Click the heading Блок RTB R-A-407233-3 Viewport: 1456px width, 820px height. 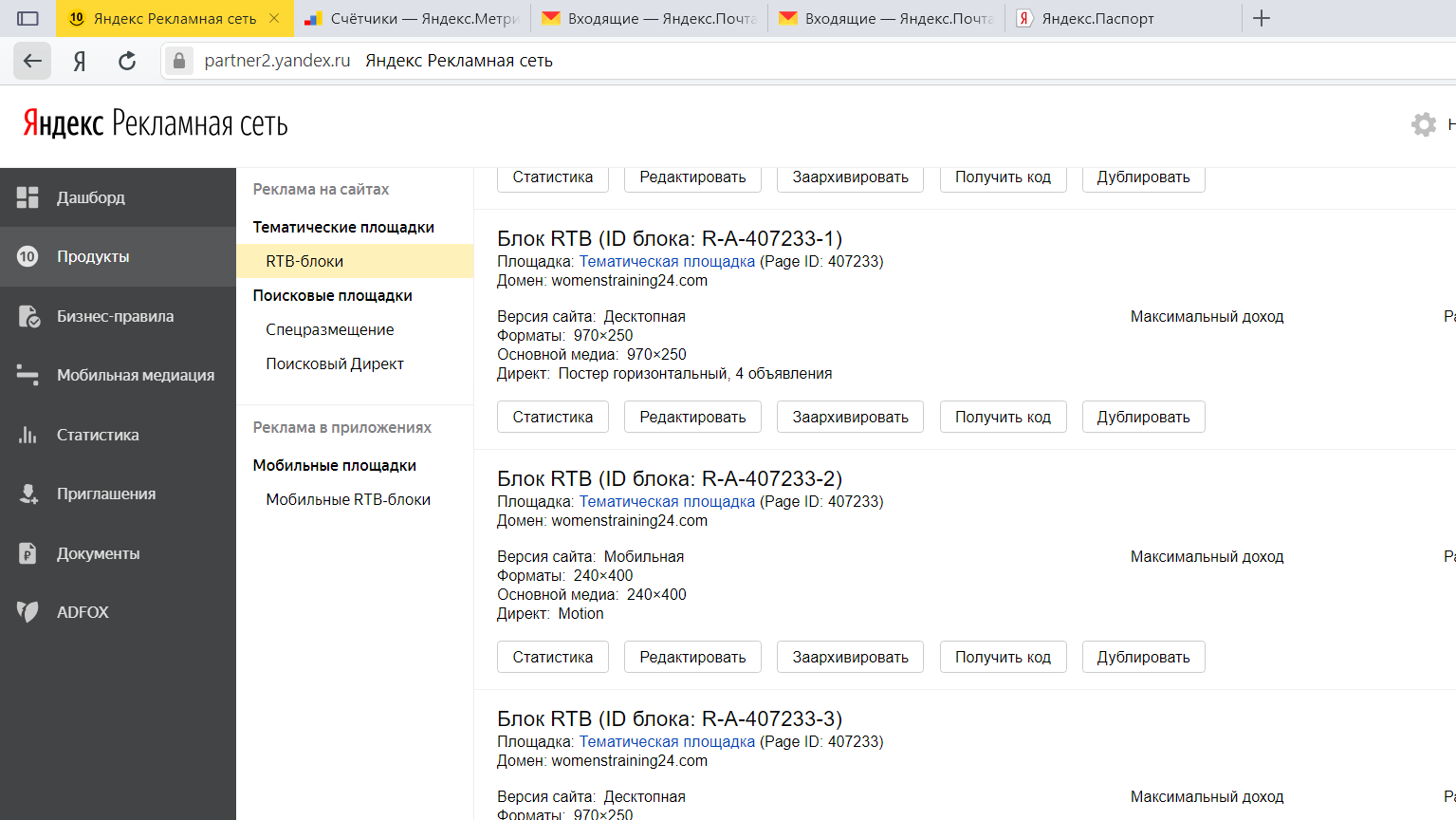click(670, 718)
